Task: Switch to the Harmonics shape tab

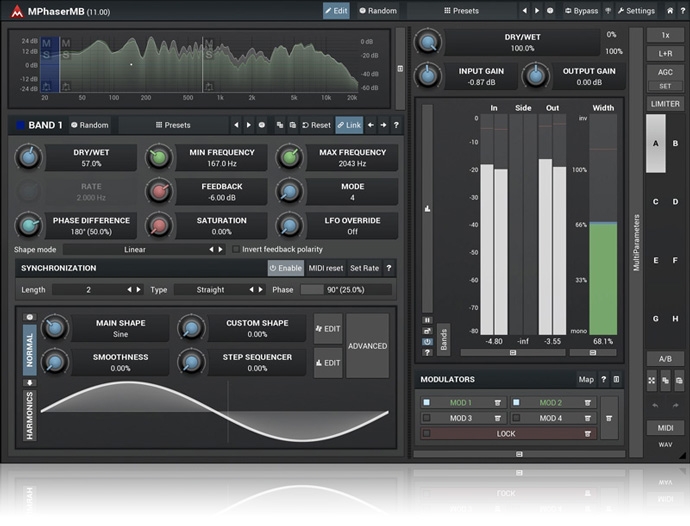Action: [29, 414]
